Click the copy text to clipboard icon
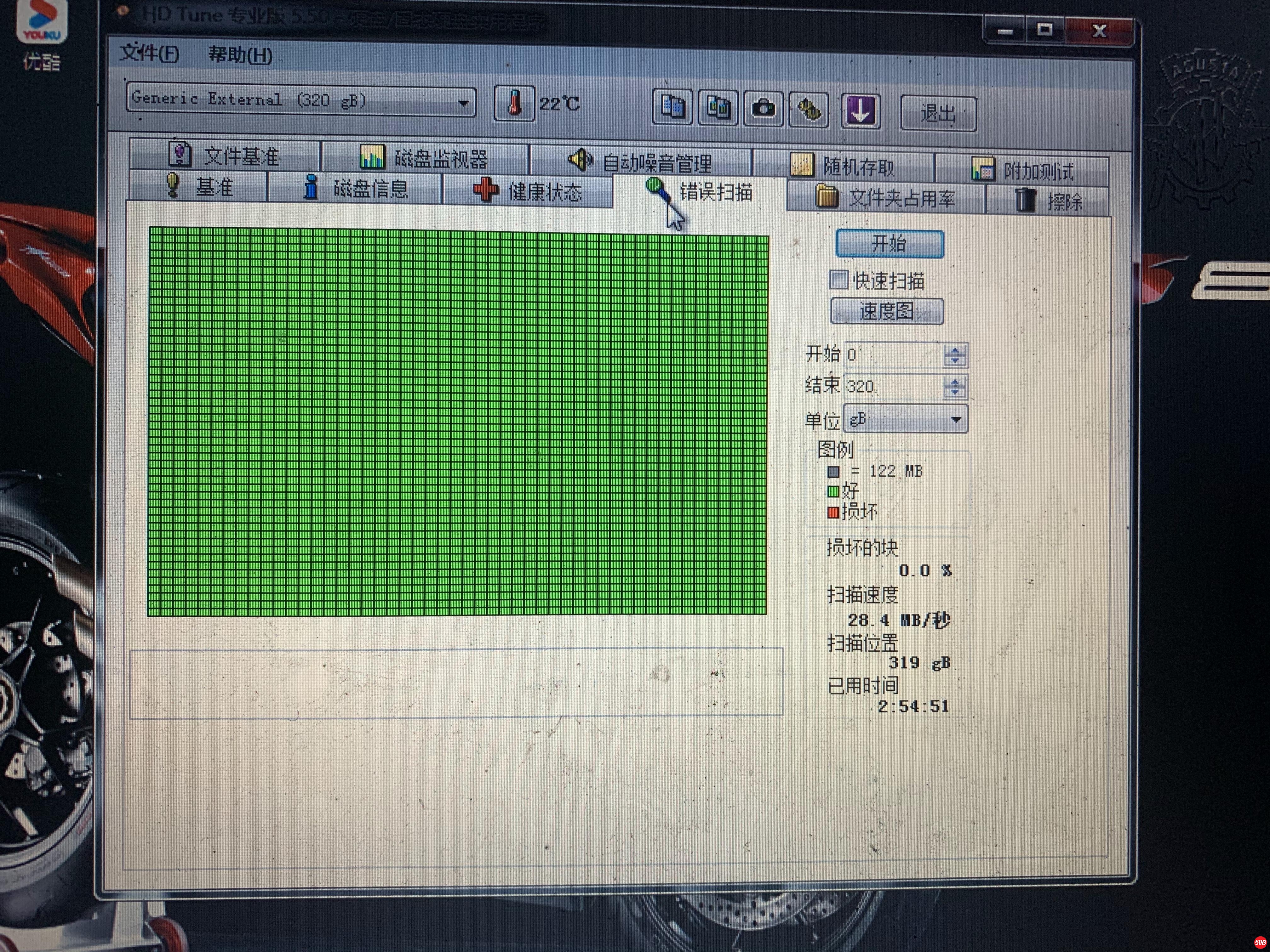This screenshot has width=1270, height=952. [x=672, y=107]
